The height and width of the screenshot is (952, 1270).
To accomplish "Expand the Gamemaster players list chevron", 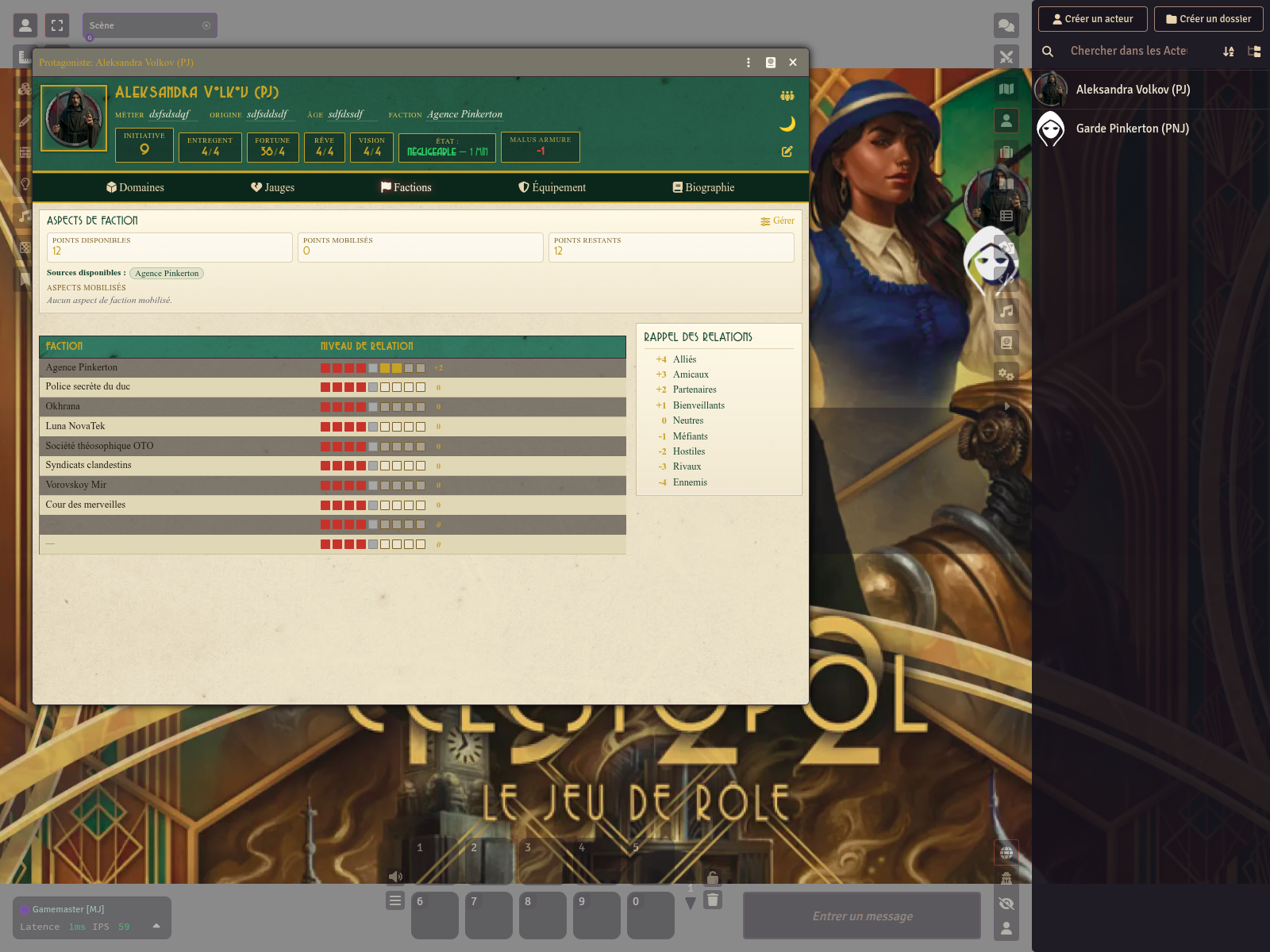I will coord(156,926).
